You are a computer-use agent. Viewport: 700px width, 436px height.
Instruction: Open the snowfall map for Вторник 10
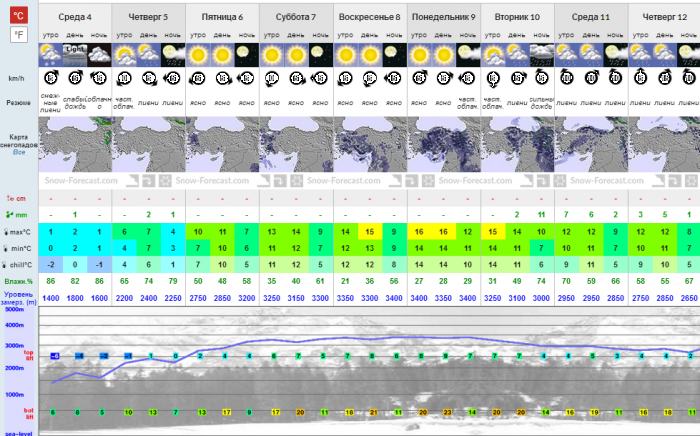pyautogui.click(x=517, y=144)
